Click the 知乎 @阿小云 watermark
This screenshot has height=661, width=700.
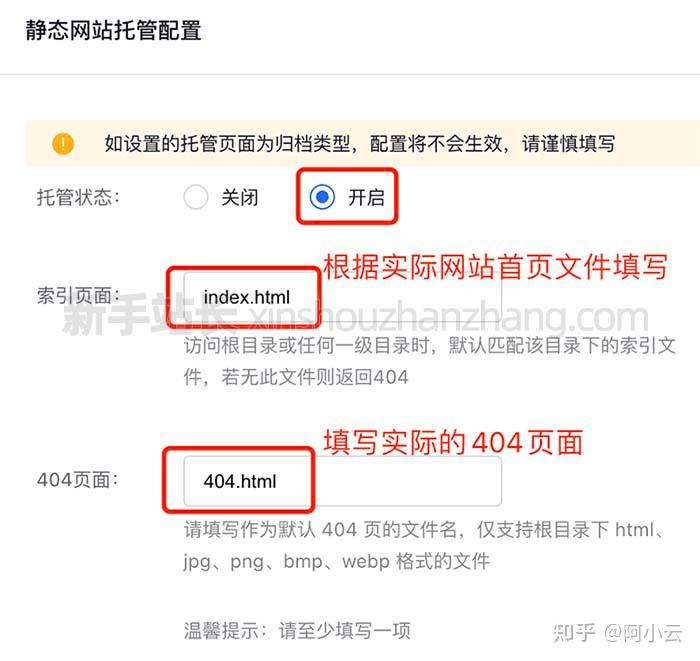617,633
